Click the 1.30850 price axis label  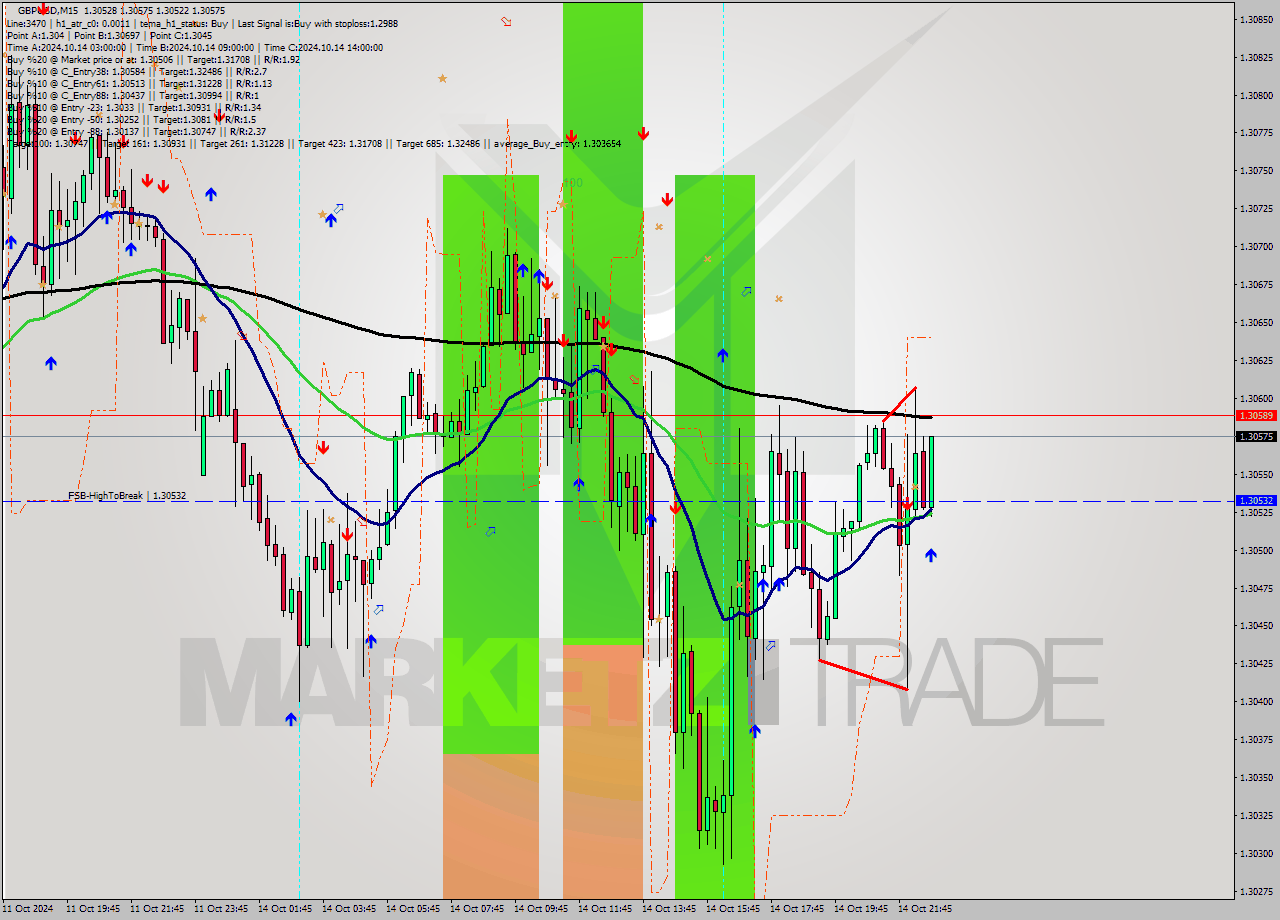pyautogui.click(x=1255, y=19)
